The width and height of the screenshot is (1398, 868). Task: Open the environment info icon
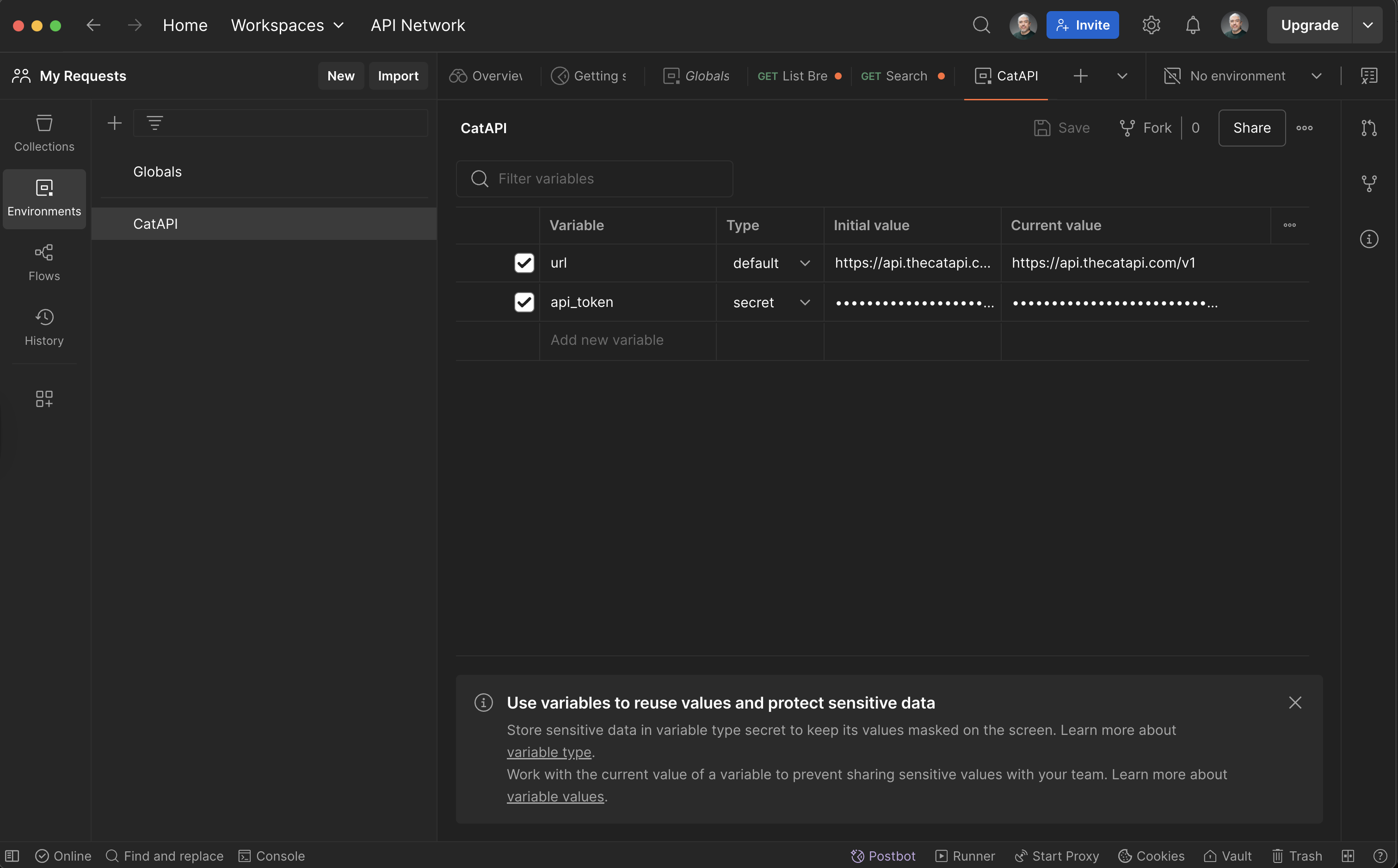(x=1369, y=239)
